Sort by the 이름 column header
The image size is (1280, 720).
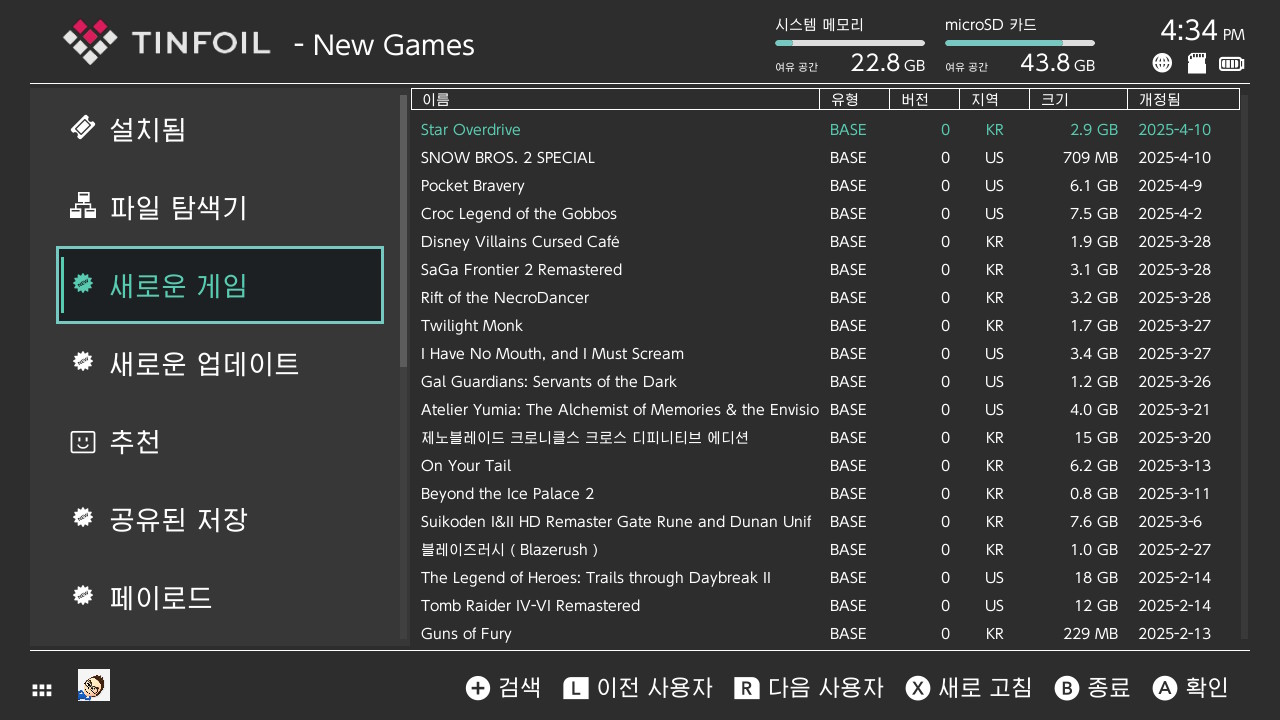[x=615, y=99]
